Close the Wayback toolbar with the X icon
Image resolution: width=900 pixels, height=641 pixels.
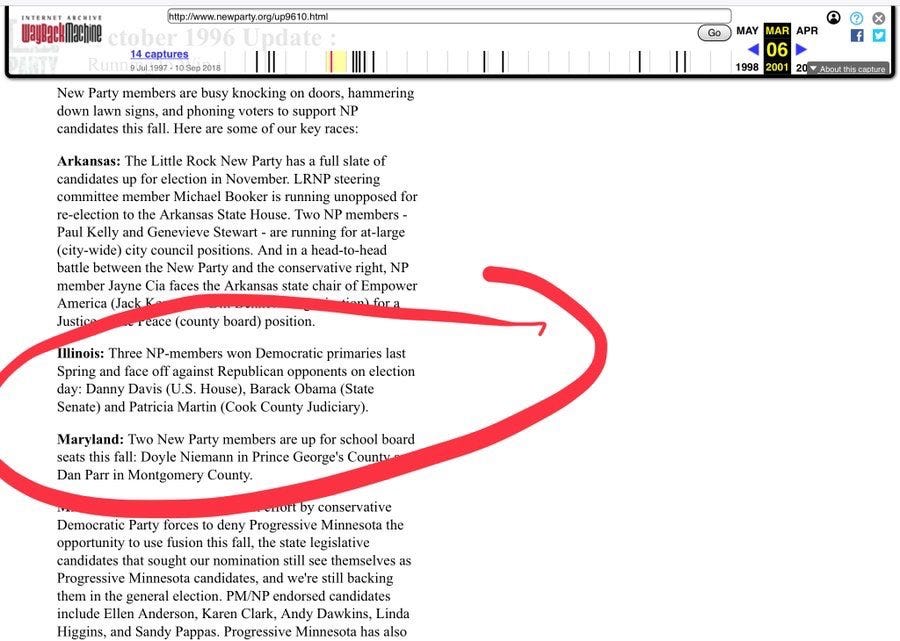pyautogui.click(x=879, y=18)
